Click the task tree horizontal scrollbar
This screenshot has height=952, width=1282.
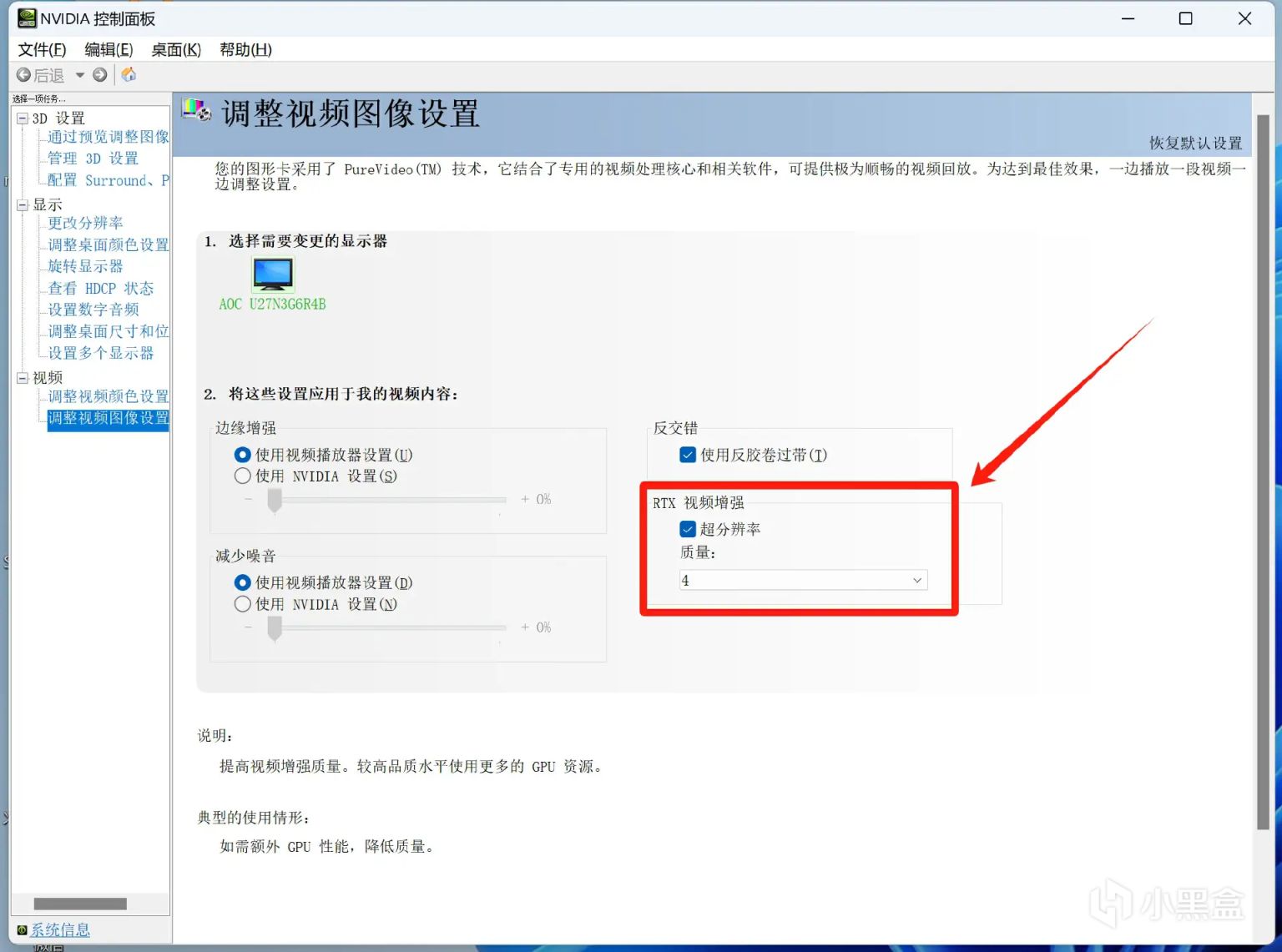80,904
